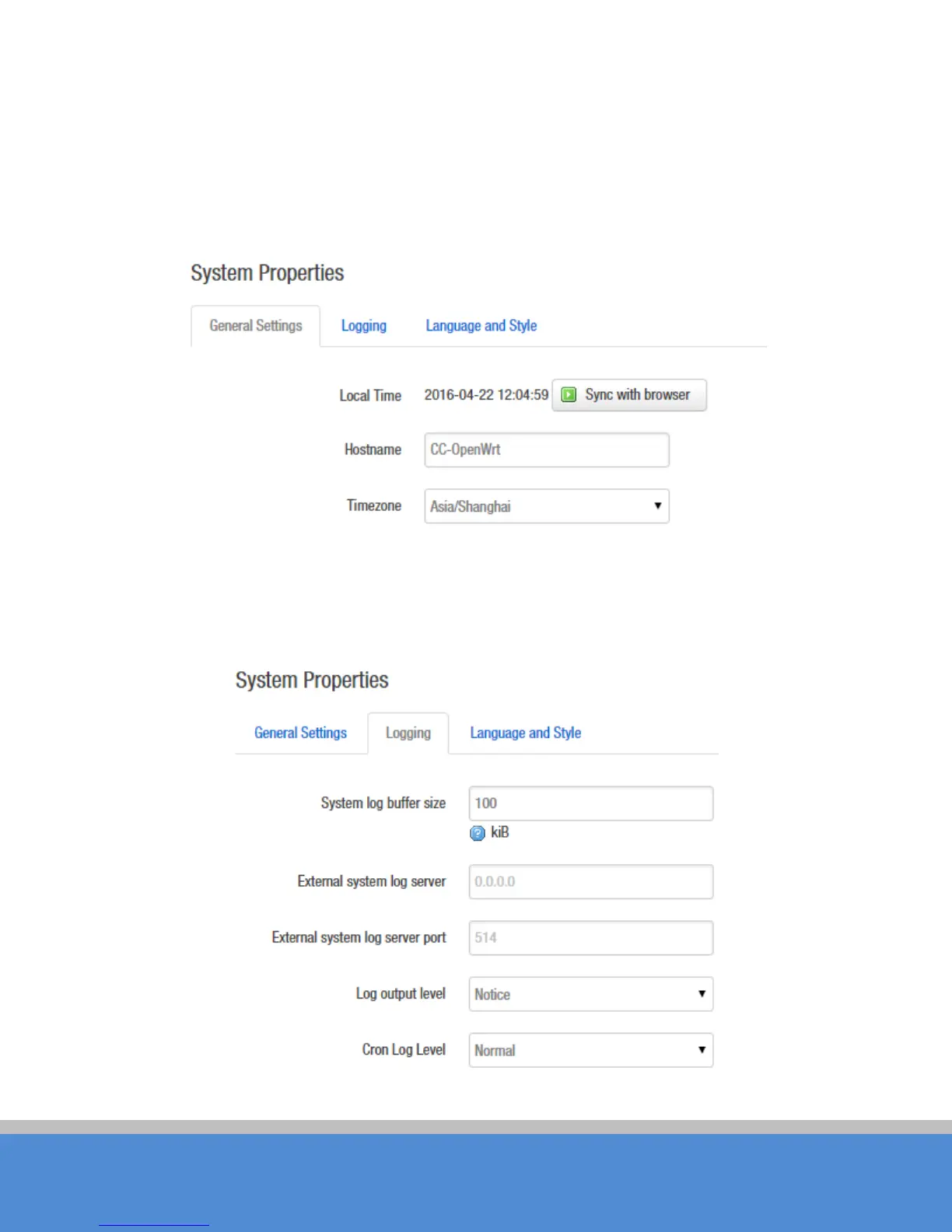Screen dimensions: 952x1232
Task: Select the active General Settings tab in upper panel
Action: (255, 326)
